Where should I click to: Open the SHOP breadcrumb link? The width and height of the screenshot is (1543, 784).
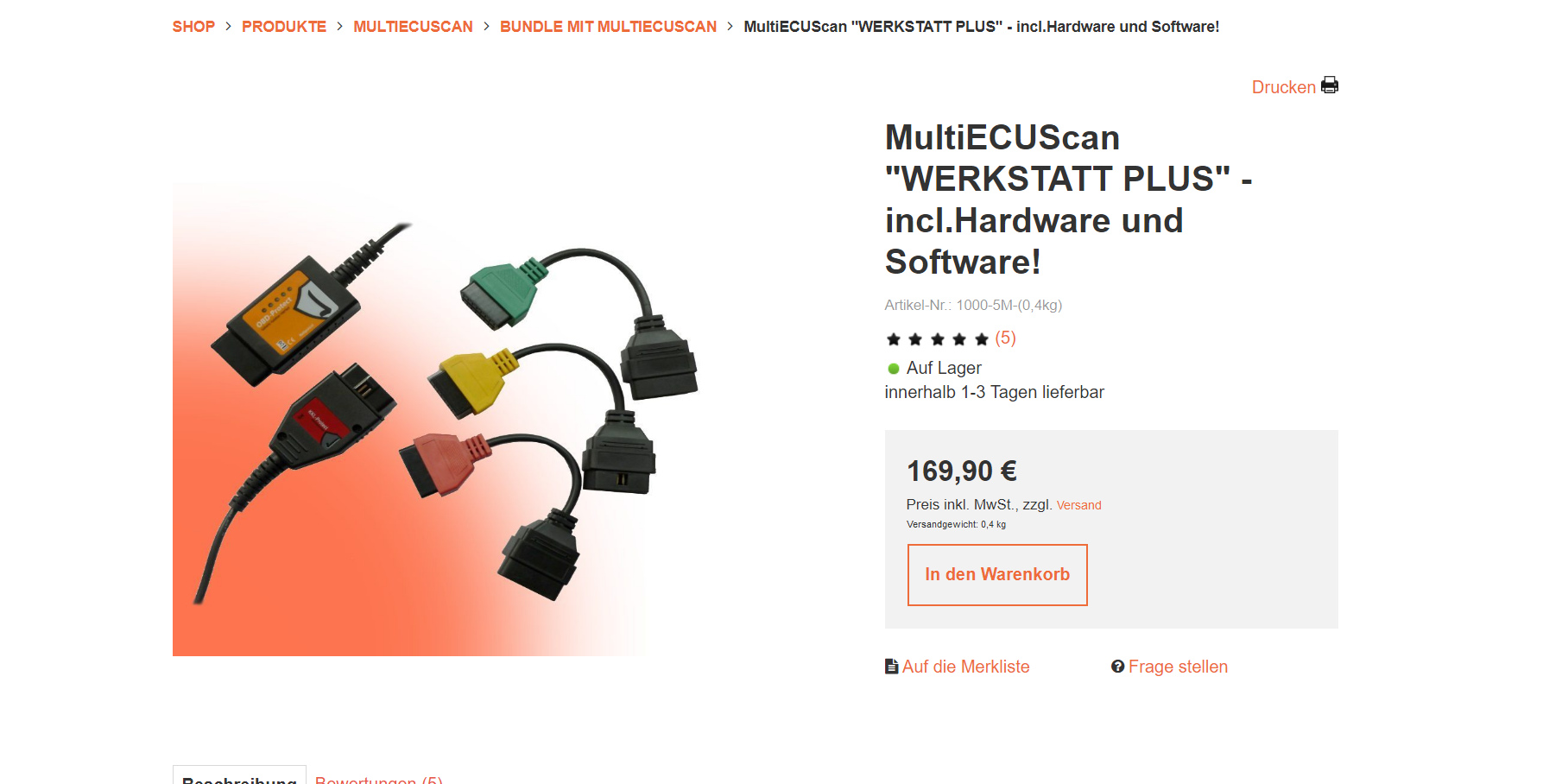[x=193, y=27]
